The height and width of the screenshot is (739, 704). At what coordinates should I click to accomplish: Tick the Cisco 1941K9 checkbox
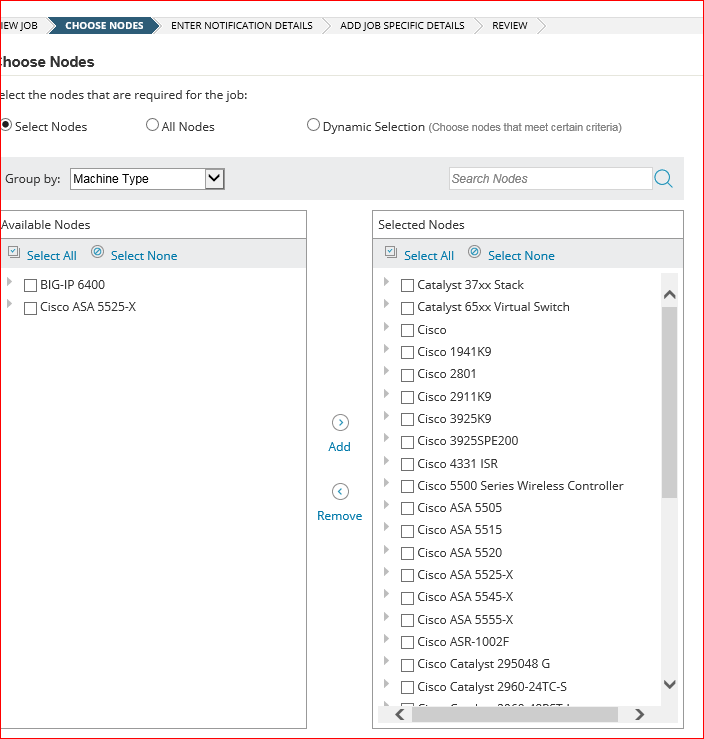pos(407,353)
